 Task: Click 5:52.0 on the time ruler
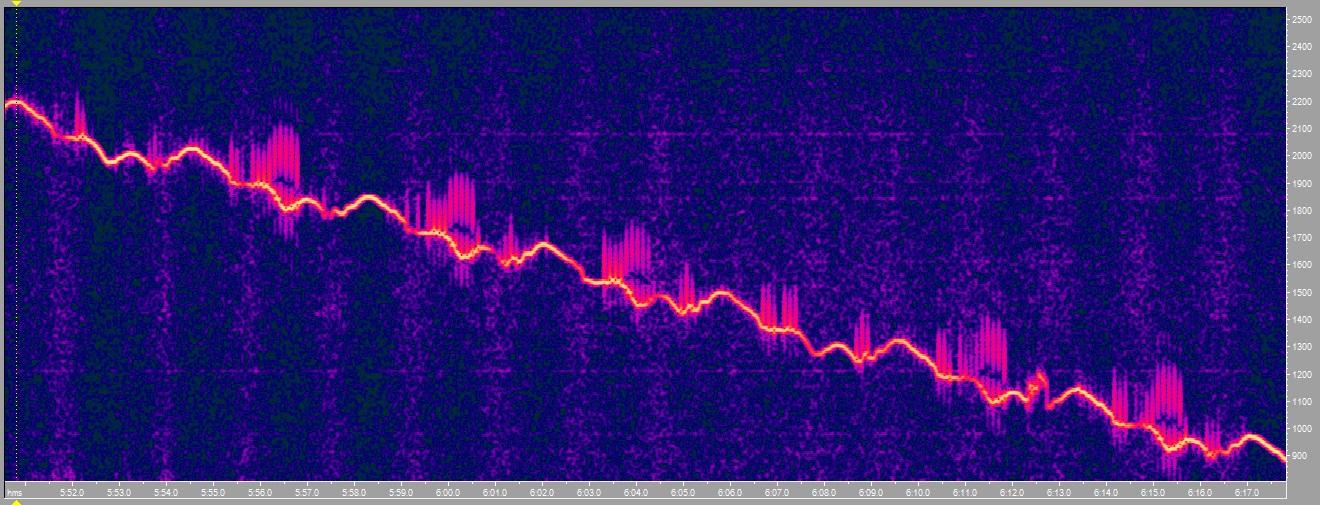point(72,493)
